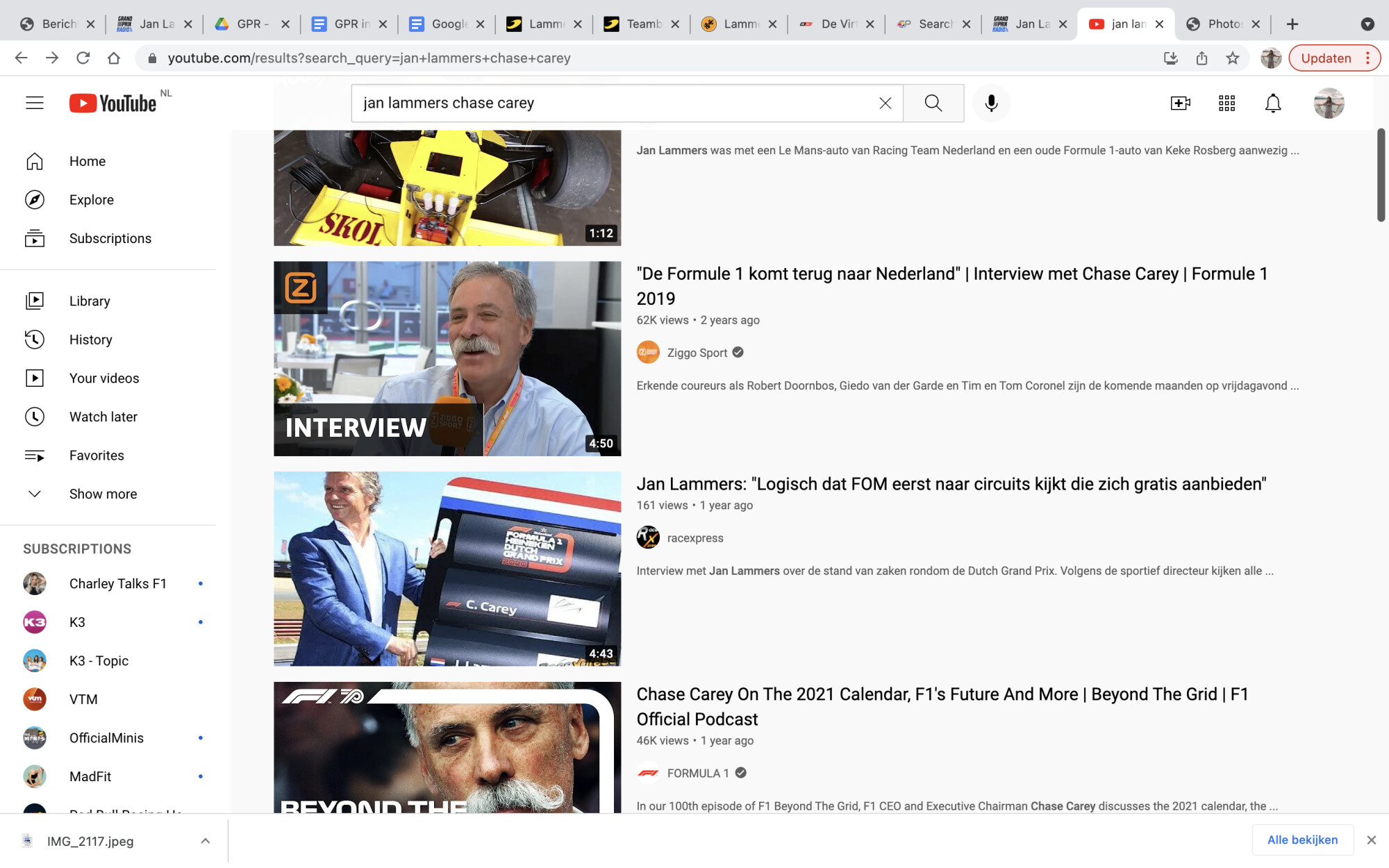Click the Updaten browser button
1389x868 pixels.
(1326, 58)
